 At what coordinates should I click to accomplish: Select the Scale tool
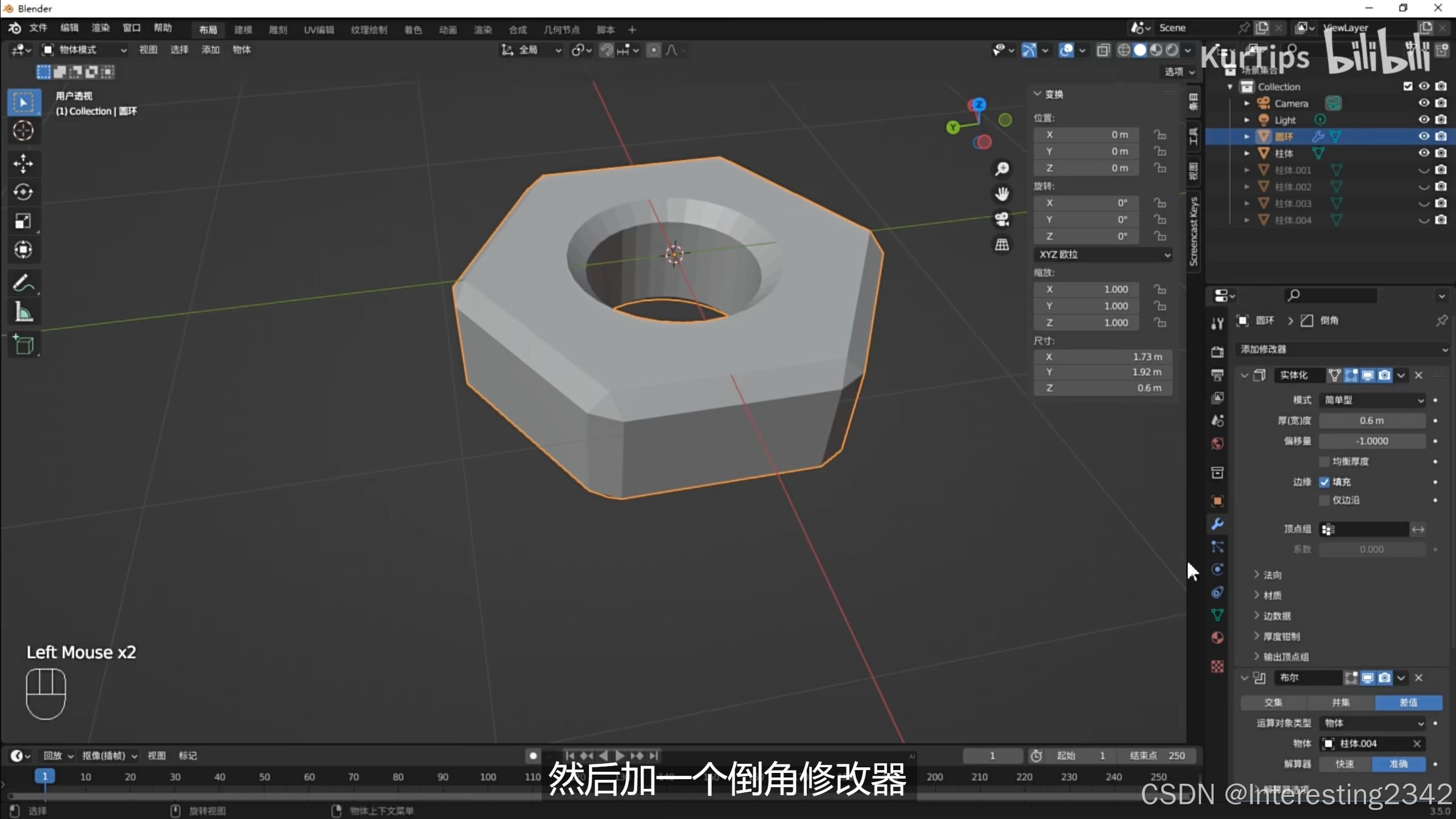pyautogui.click(x=23, y=221)
